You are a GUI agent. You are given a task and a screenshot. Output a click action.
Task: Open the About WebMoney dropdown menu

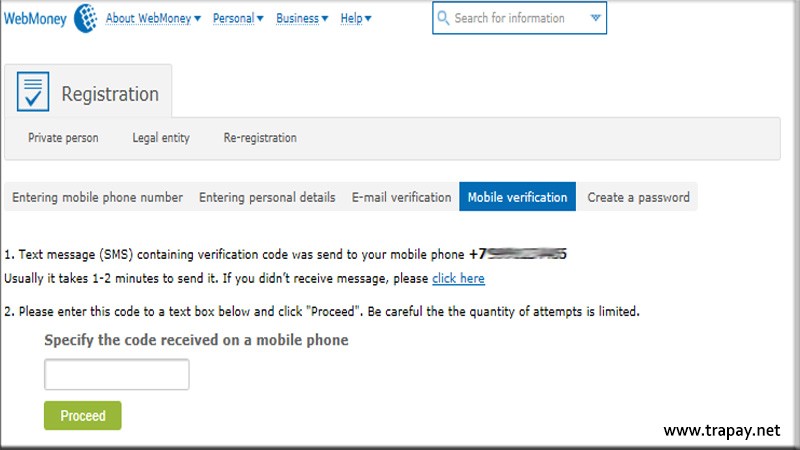(x=153, y=18)
